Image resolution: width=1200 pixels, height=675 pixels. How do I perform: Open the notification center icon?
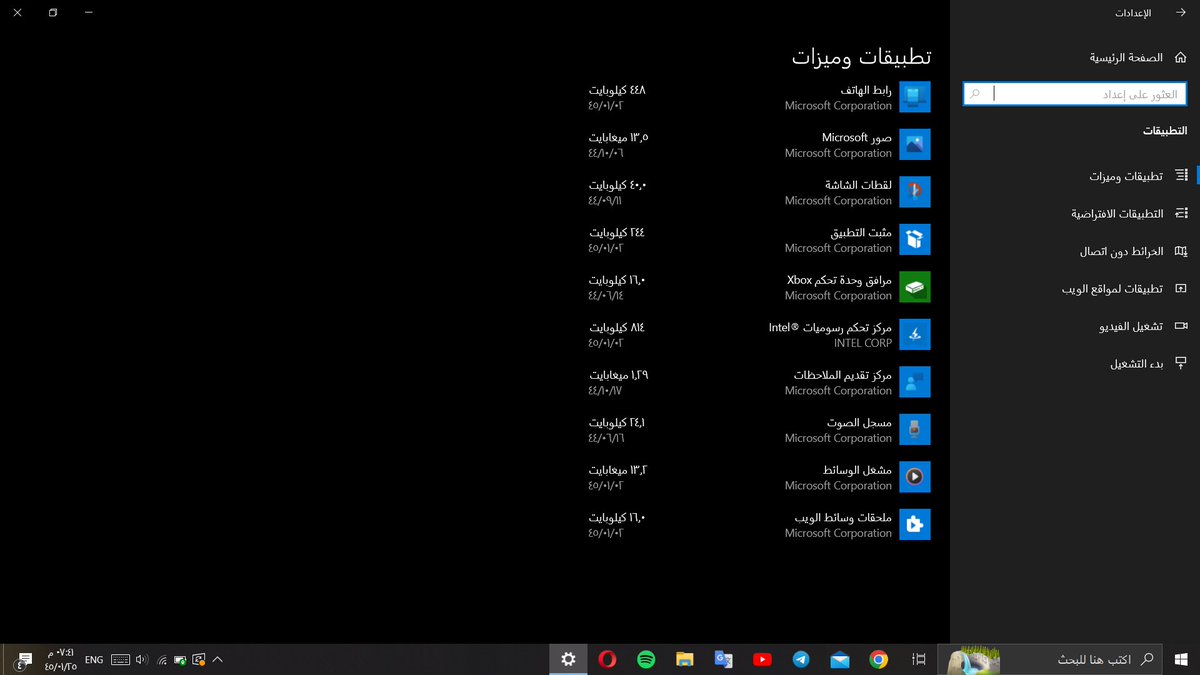pyautogui.click(x=24, y=660)
